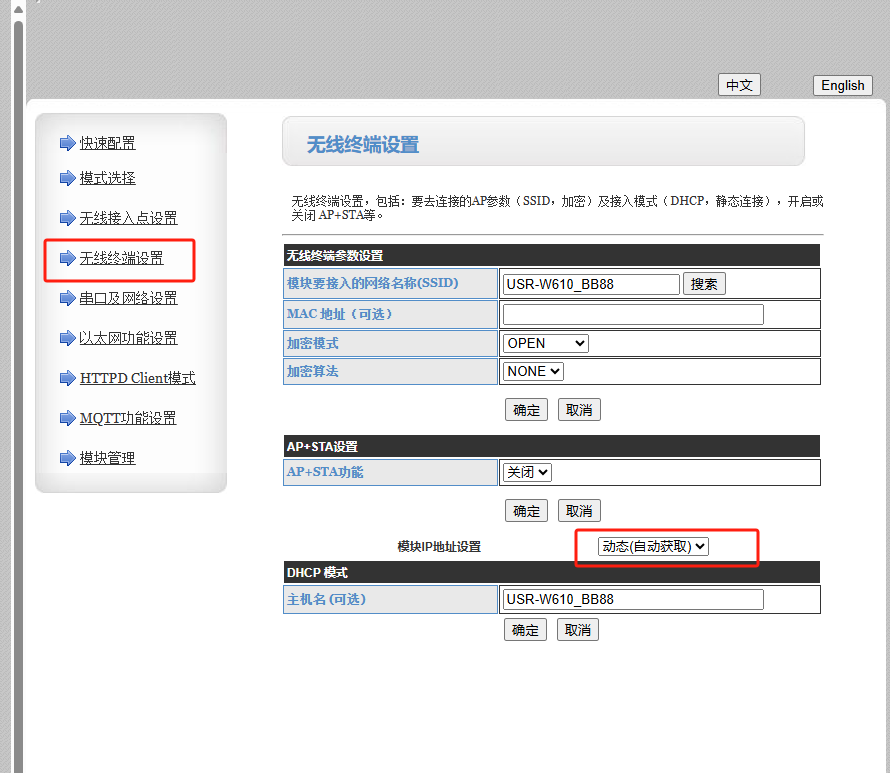Click the arrow icon beside 模块管理
This screenshot has height=773, width=890.
(x=68, y=458)
